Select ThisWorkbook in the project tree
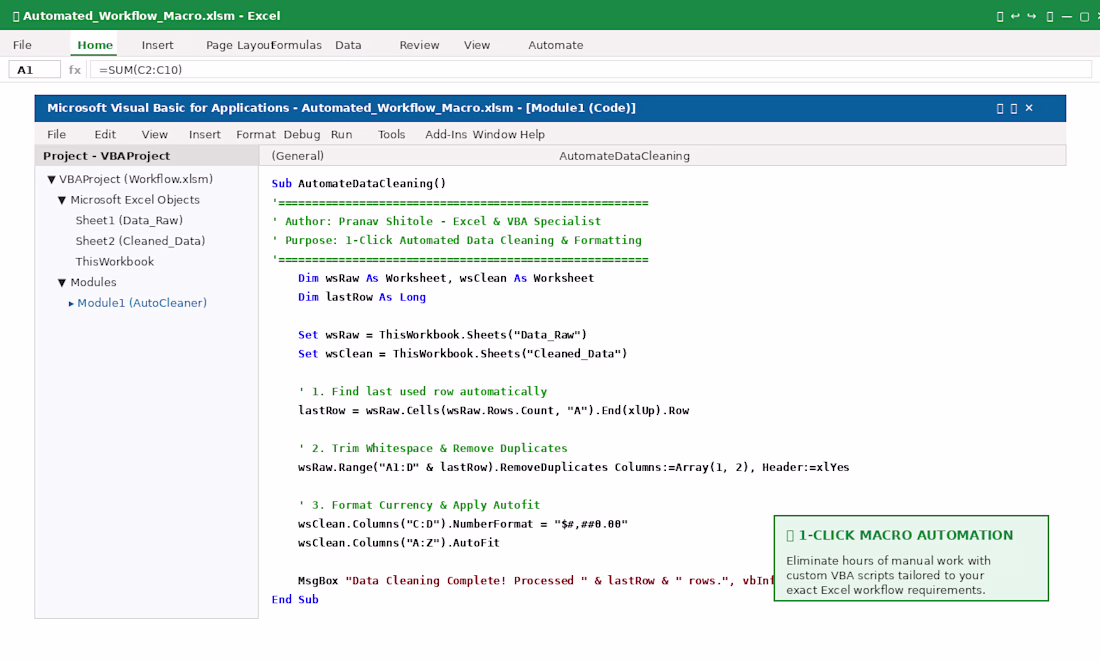Viewport: 1100px width, 661px height. click(114, 262)
